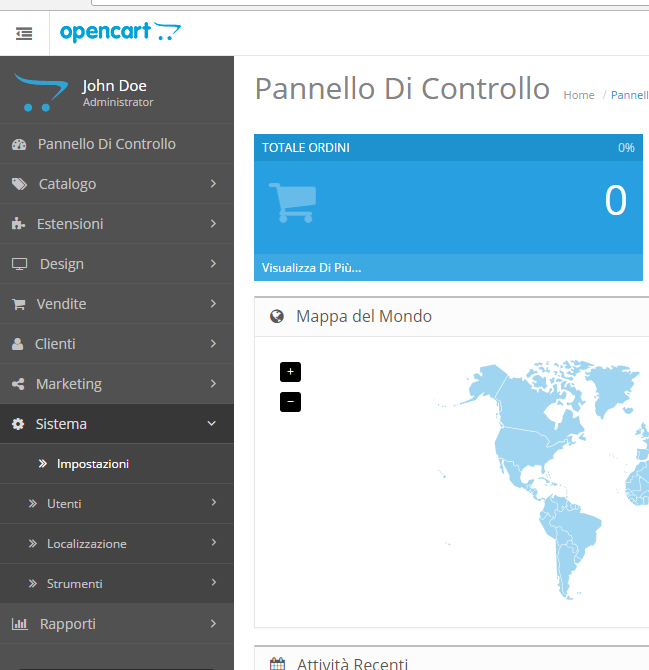Open the Design menu item

click(x=117, y=264)
